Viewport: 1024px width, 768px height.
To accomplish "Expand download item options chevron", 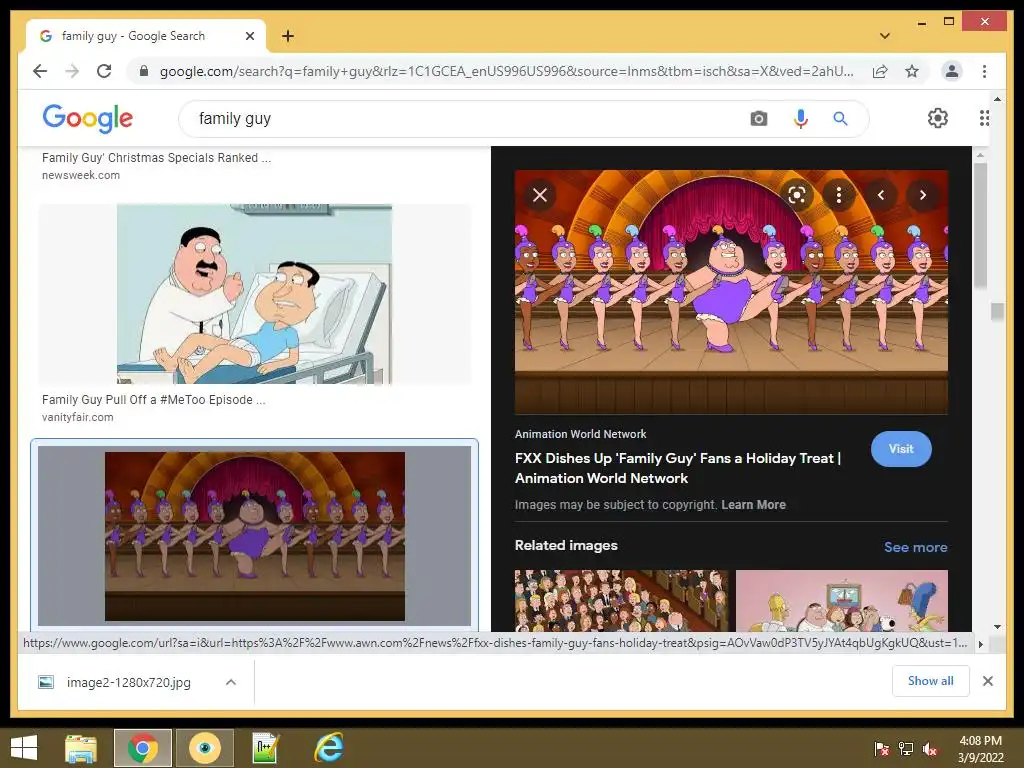I will pos(231,682).
